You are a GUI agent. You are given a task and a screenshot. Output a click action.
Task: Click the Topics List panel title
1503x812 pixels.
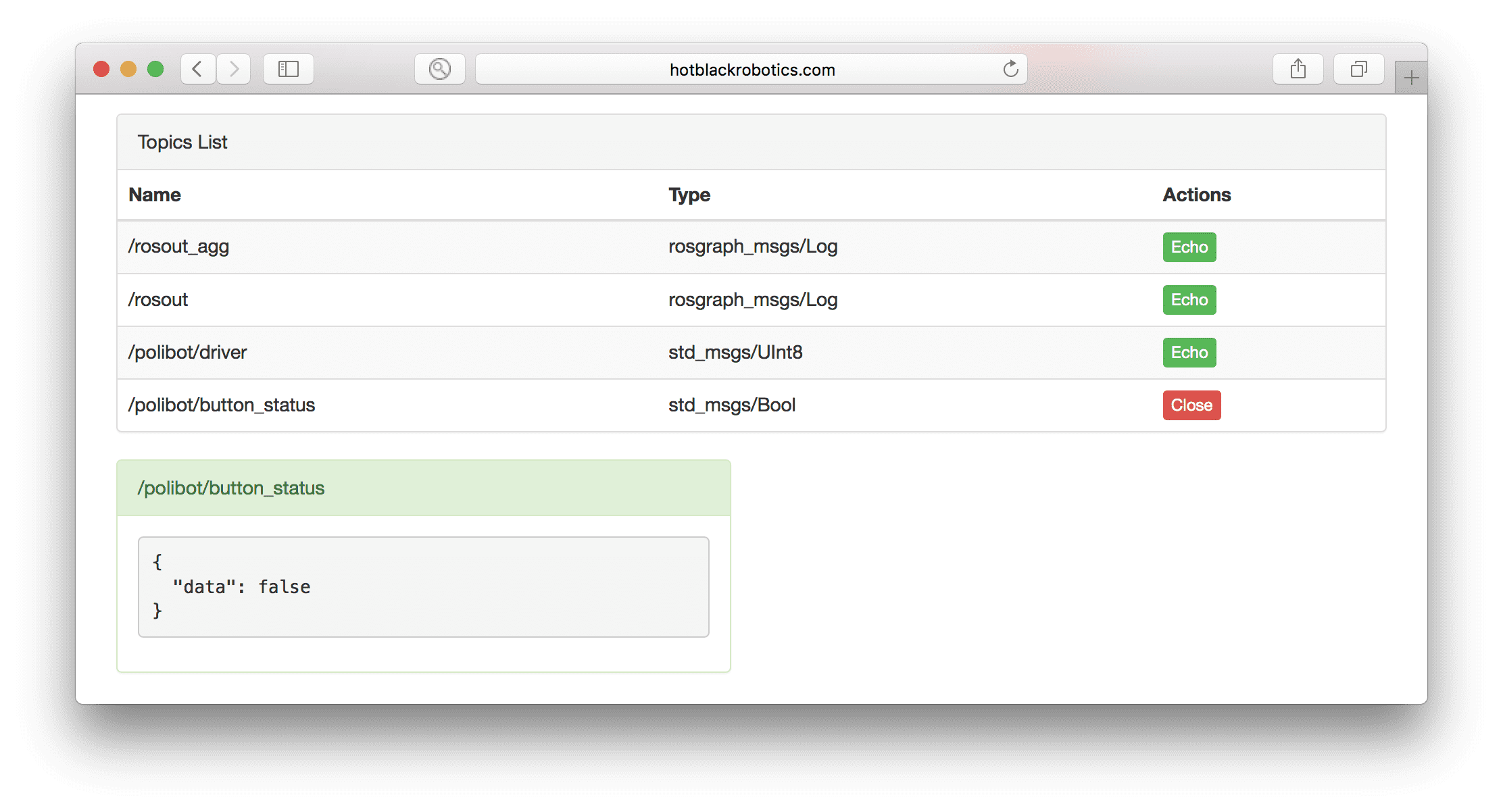[182, 143]
